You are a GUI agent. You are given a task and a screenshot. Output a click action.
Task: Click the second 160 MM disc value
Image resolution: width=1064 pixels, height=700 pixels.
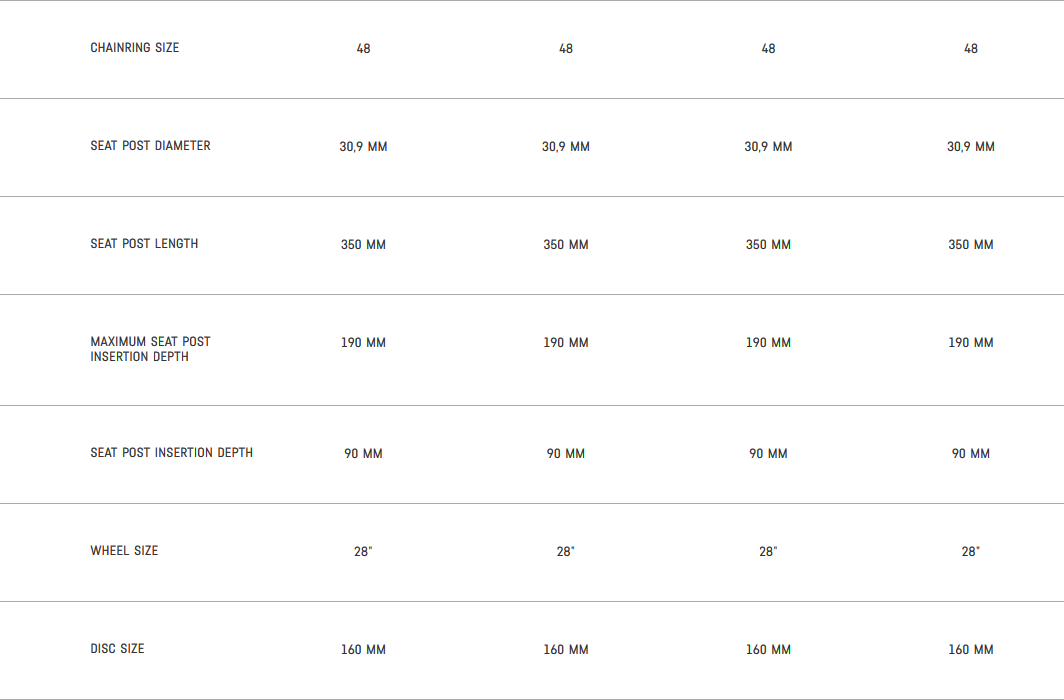pos(566,650)
